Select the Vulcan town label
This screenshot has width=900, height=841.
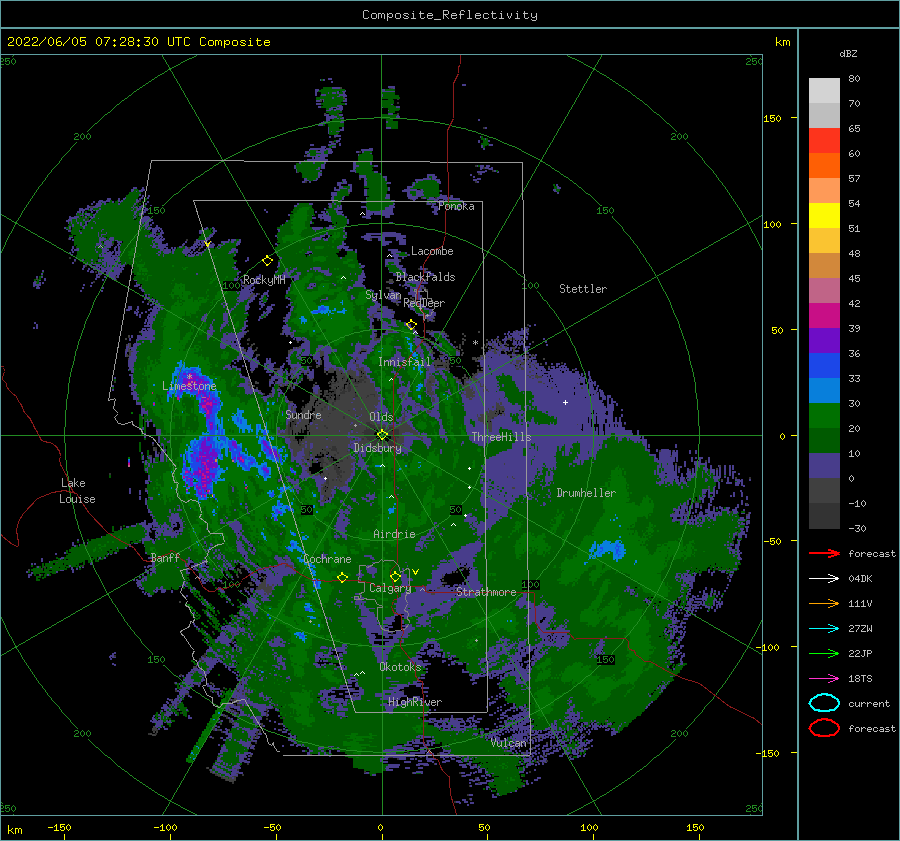point(509,743)
